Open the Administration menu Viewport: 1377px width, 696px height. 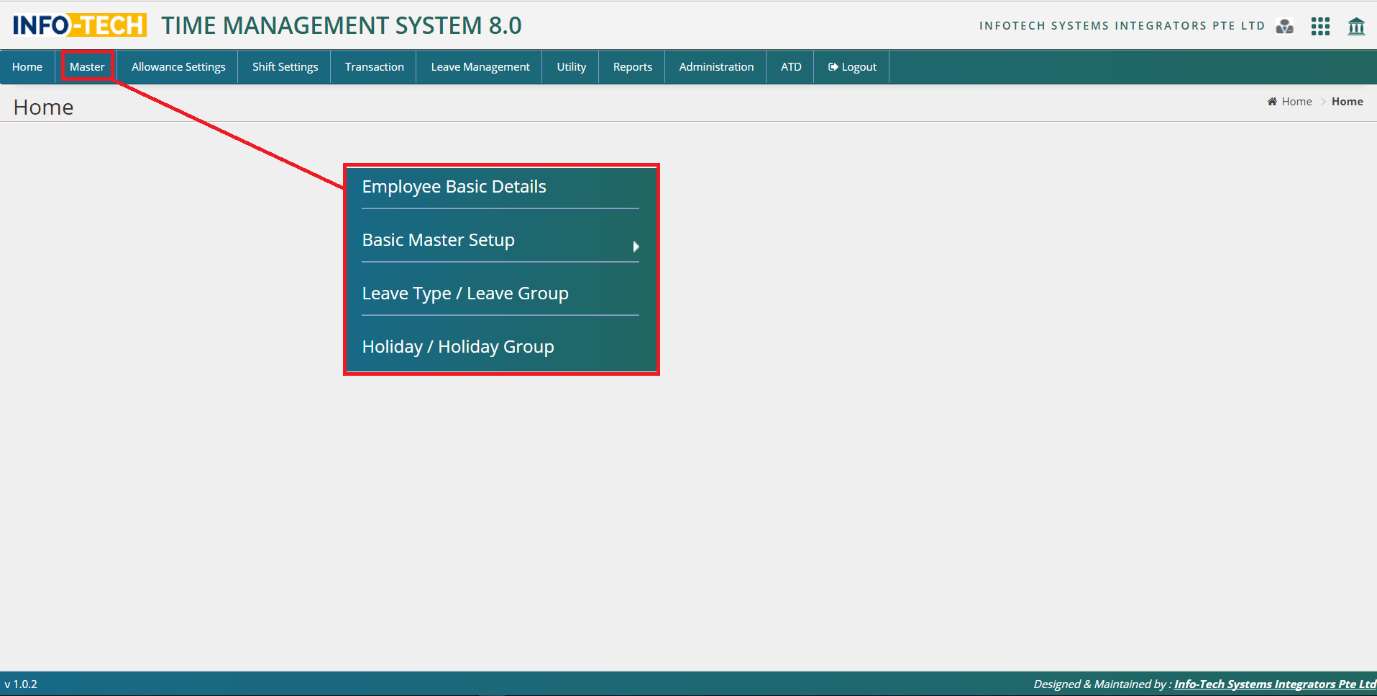tap(716, 67)
